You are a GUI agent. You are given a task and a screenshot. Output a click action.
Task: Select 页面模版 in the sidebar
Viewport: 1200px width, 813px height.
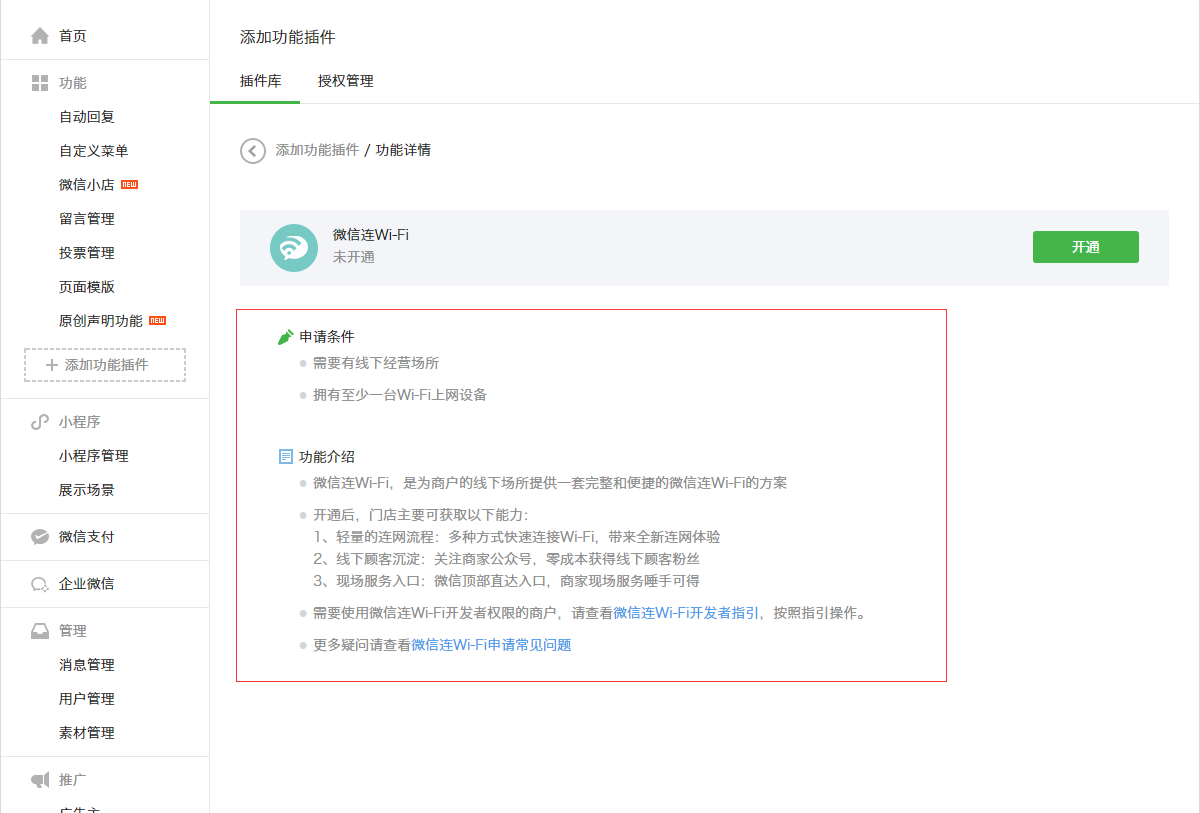coord(87,287)
